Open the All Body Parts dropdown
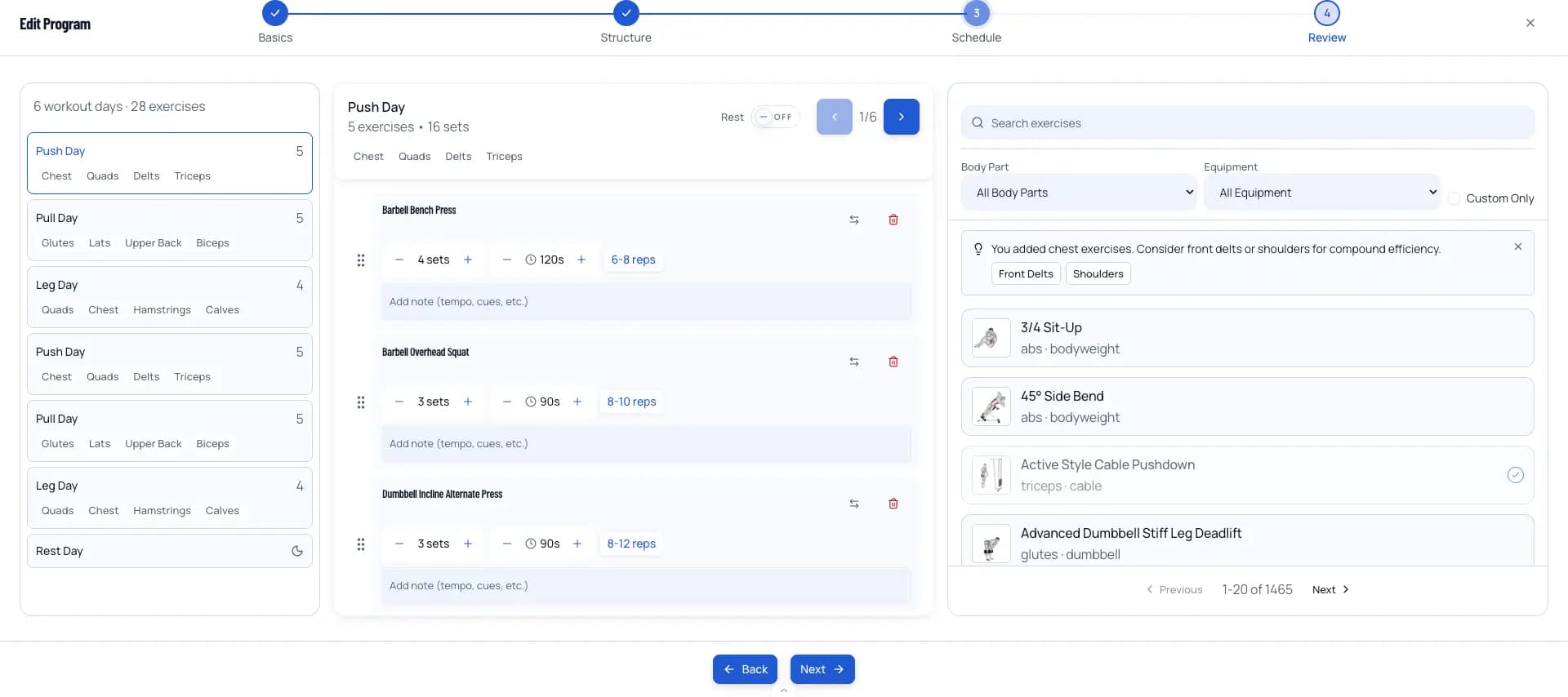 click(x=1079, y=193)
